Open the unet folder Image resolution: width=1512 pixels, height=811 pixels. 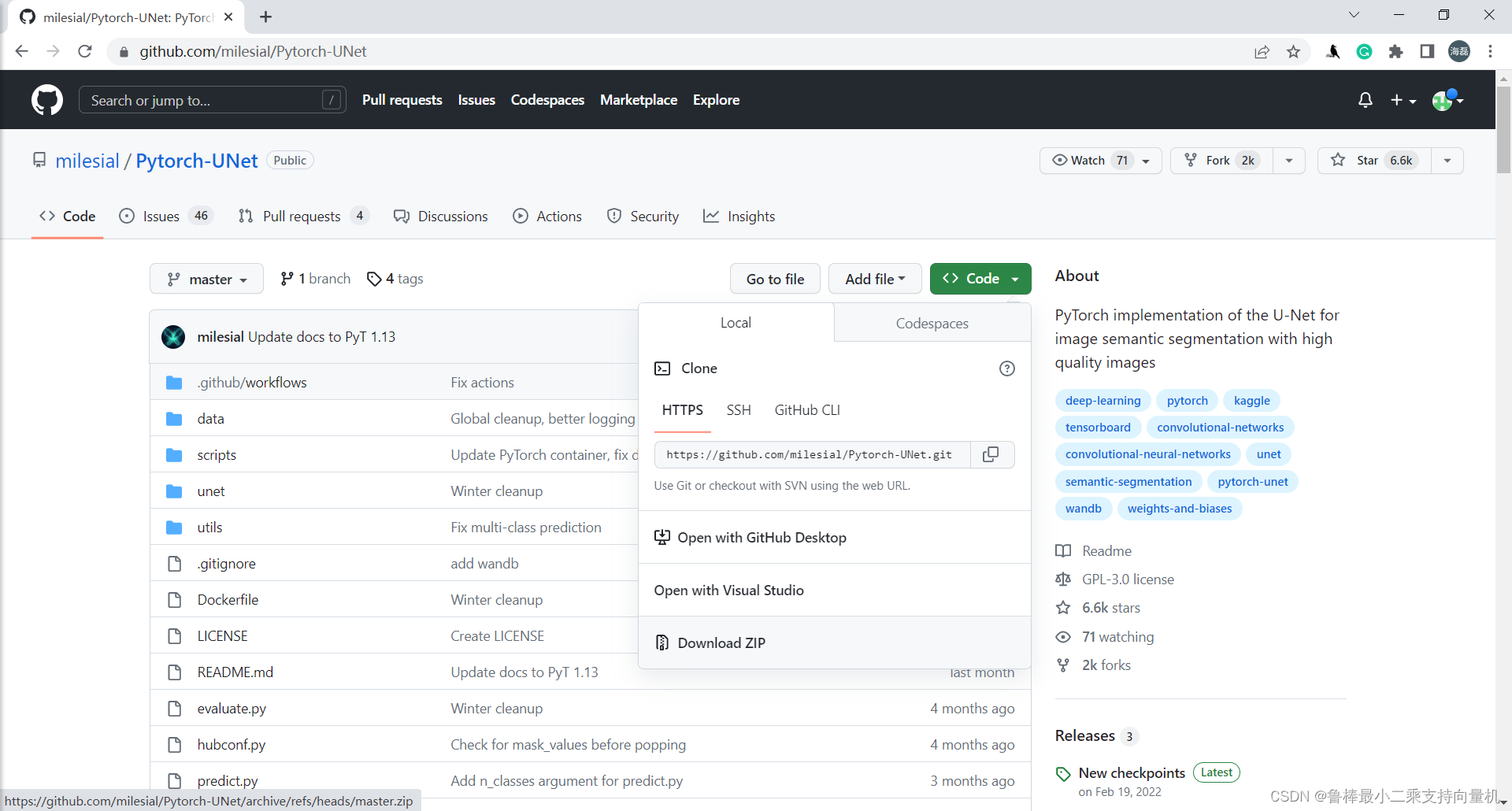pyautogui.click(x=211, y=491)
